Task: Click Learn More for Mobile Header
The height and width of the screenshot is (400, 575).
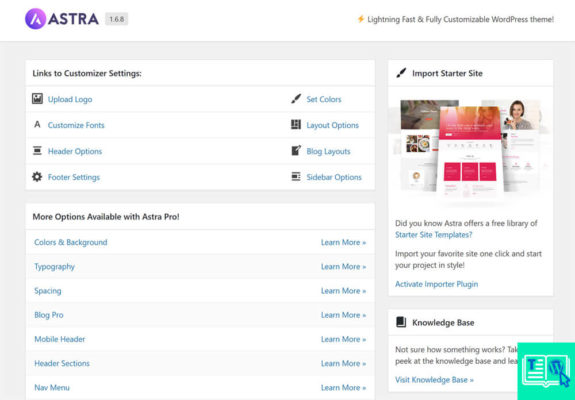Action: pyautogui.click(x=343, y=339)
